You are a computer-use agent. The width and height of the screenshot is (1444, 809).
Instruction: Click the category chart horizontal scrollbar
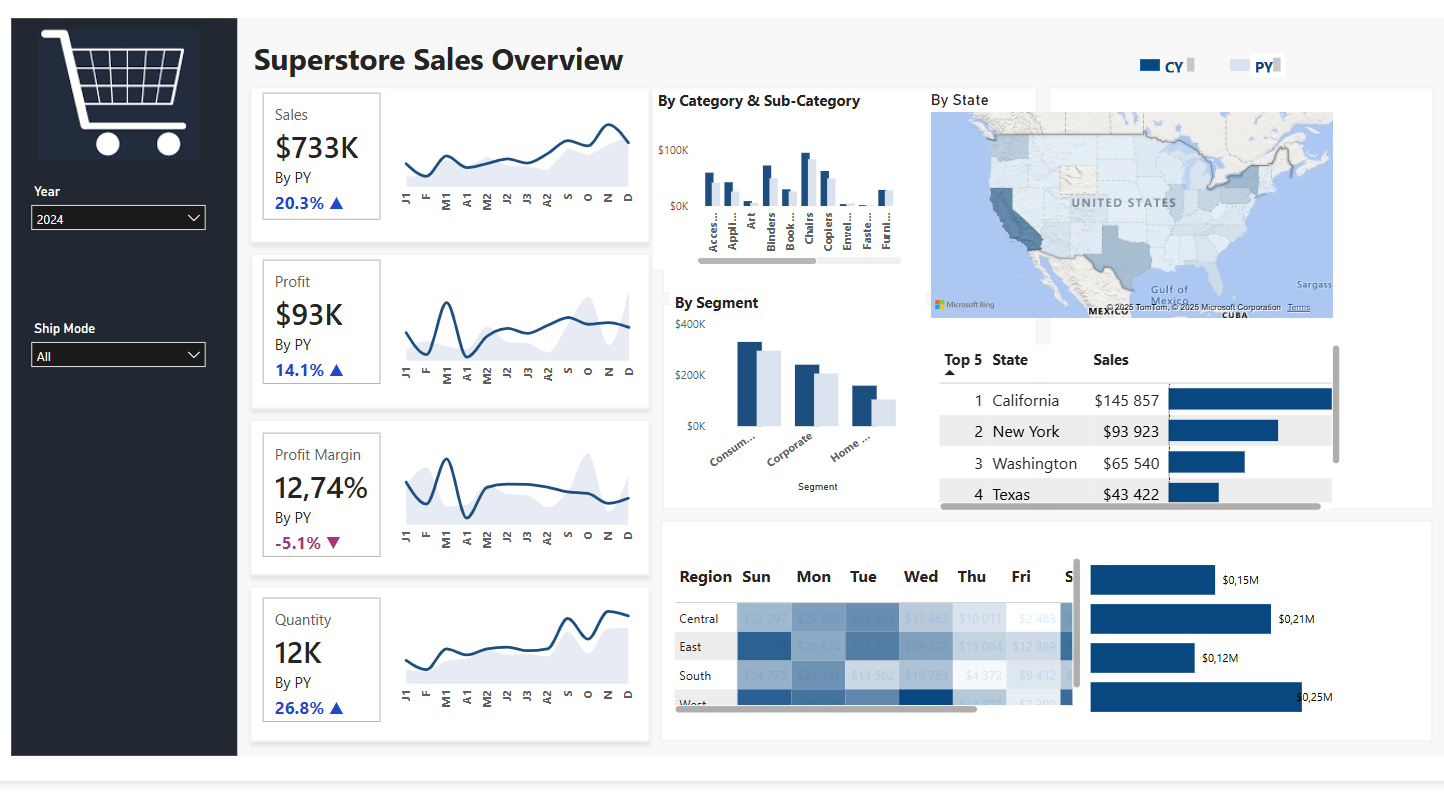[757, 261]
